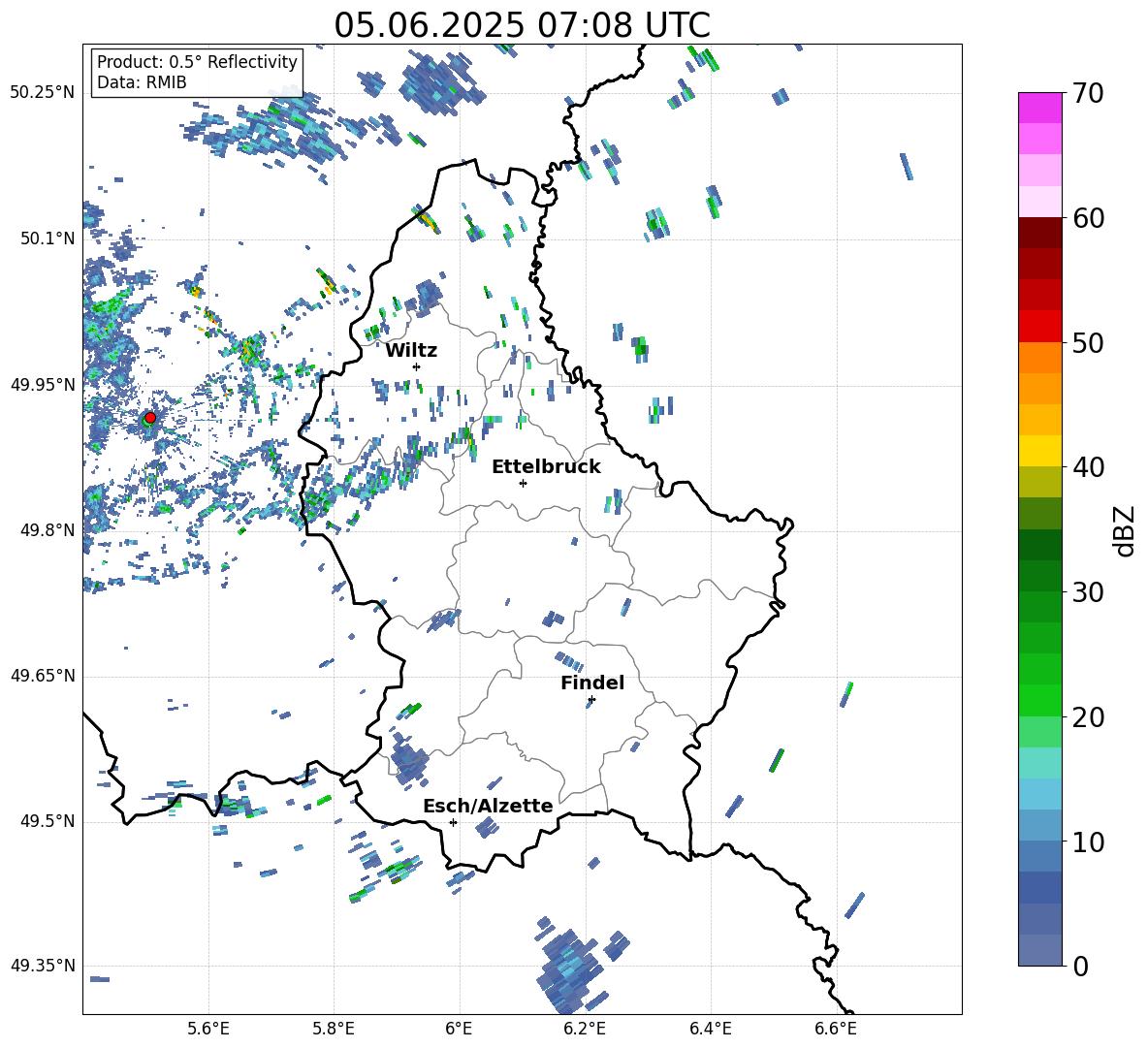Click the 5.8°E longitude label

point(334,1029)
